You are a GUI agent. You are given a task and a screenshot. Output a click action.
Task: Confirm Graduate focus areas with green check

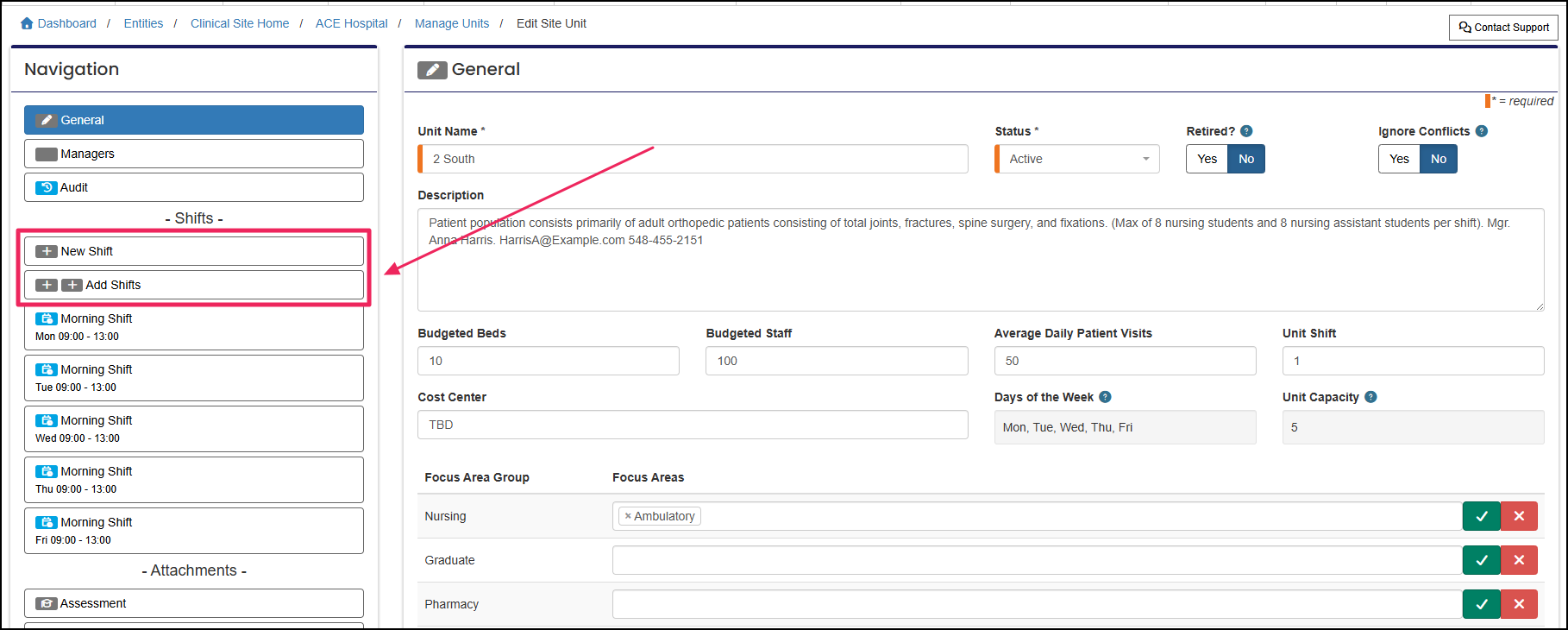[1482, 560]
